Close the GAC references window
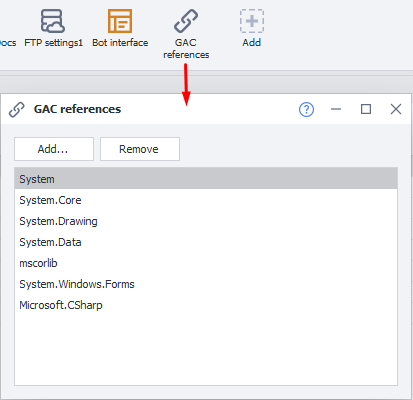The image size is (413, 400). tap(396, 109)
